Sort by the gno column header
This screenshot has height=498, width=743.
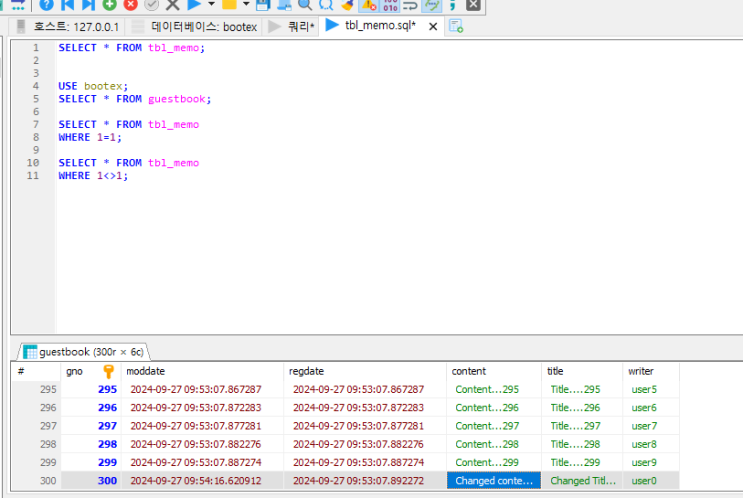click(x=74, y=371)
